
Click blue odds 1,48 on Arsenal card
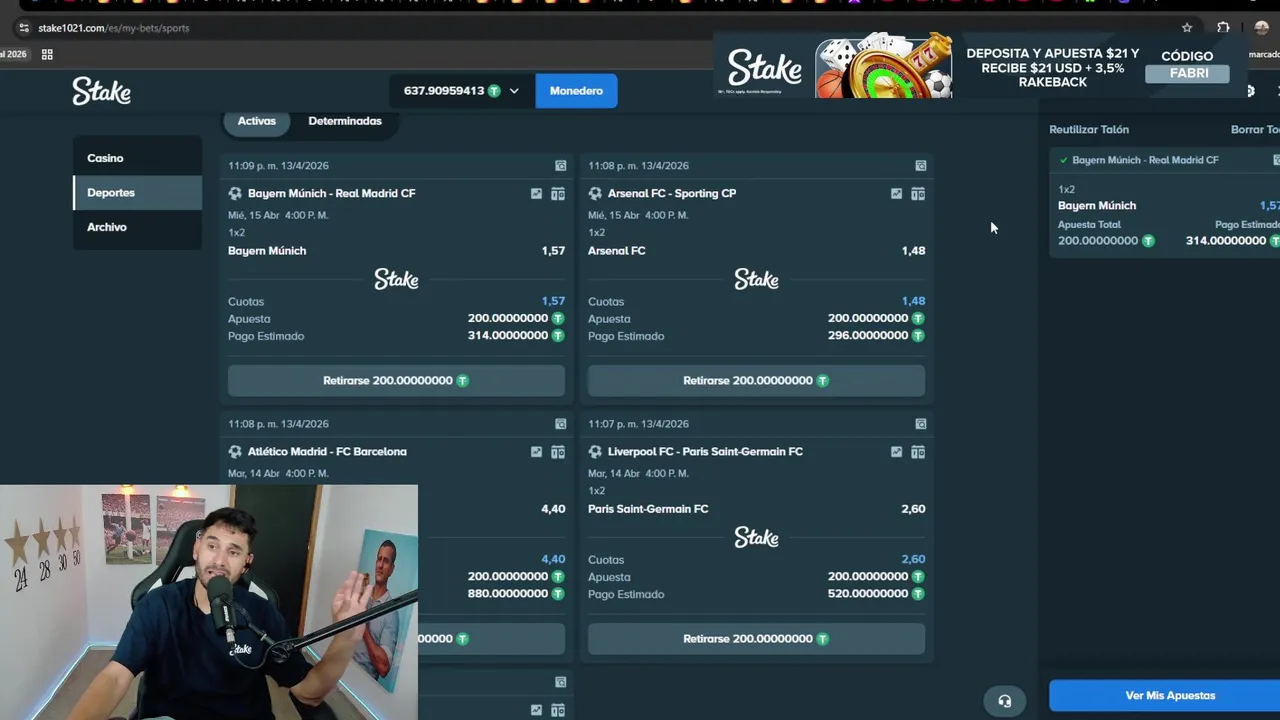tap(913, 301)
